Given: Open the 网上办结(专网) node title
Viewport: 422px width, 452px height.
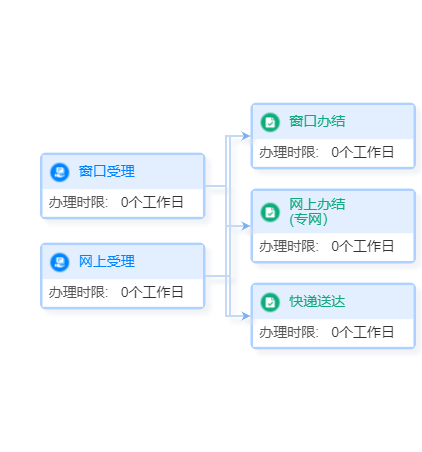Looking at the screenshot, I should point(317,212).
